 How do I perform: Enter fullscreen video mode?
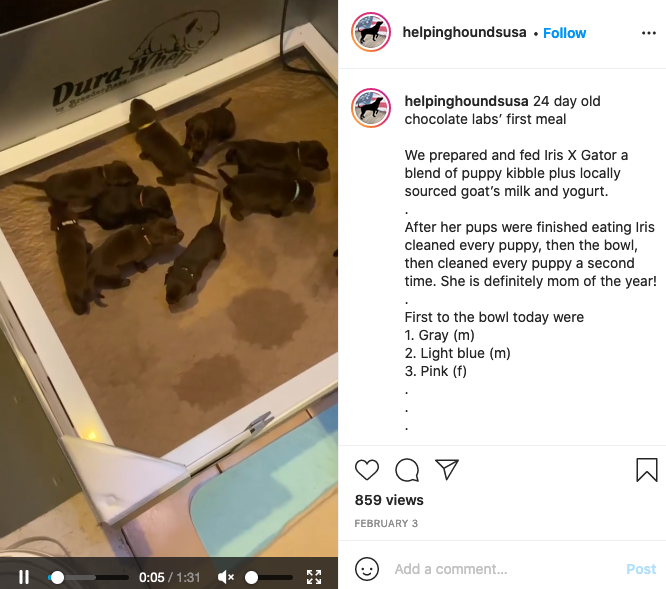[314, 577]
